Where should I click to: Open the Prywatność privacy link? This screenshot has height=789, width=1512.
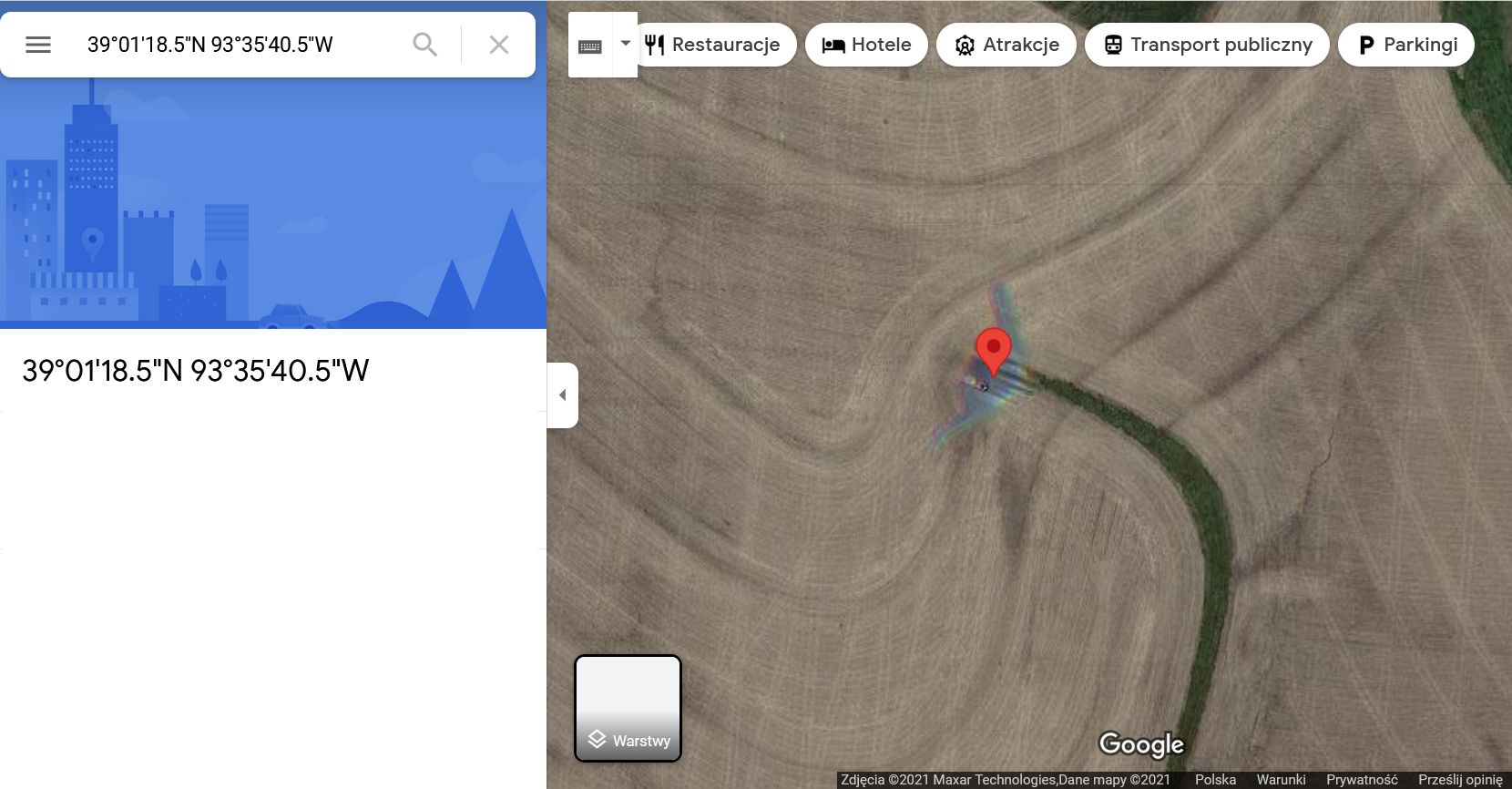click(1362, 780)
